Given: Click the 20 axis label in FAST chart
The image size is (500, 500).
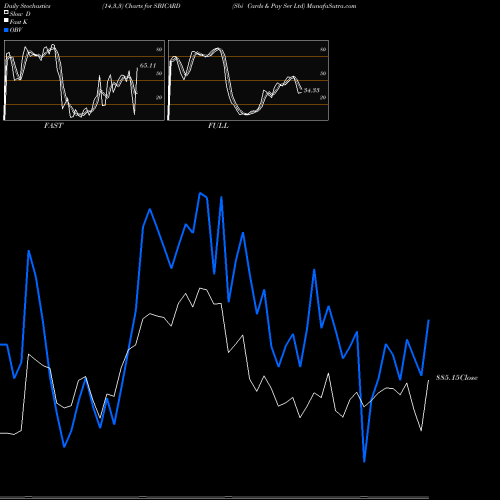Looking at the screenshot, I should [159, 97].
